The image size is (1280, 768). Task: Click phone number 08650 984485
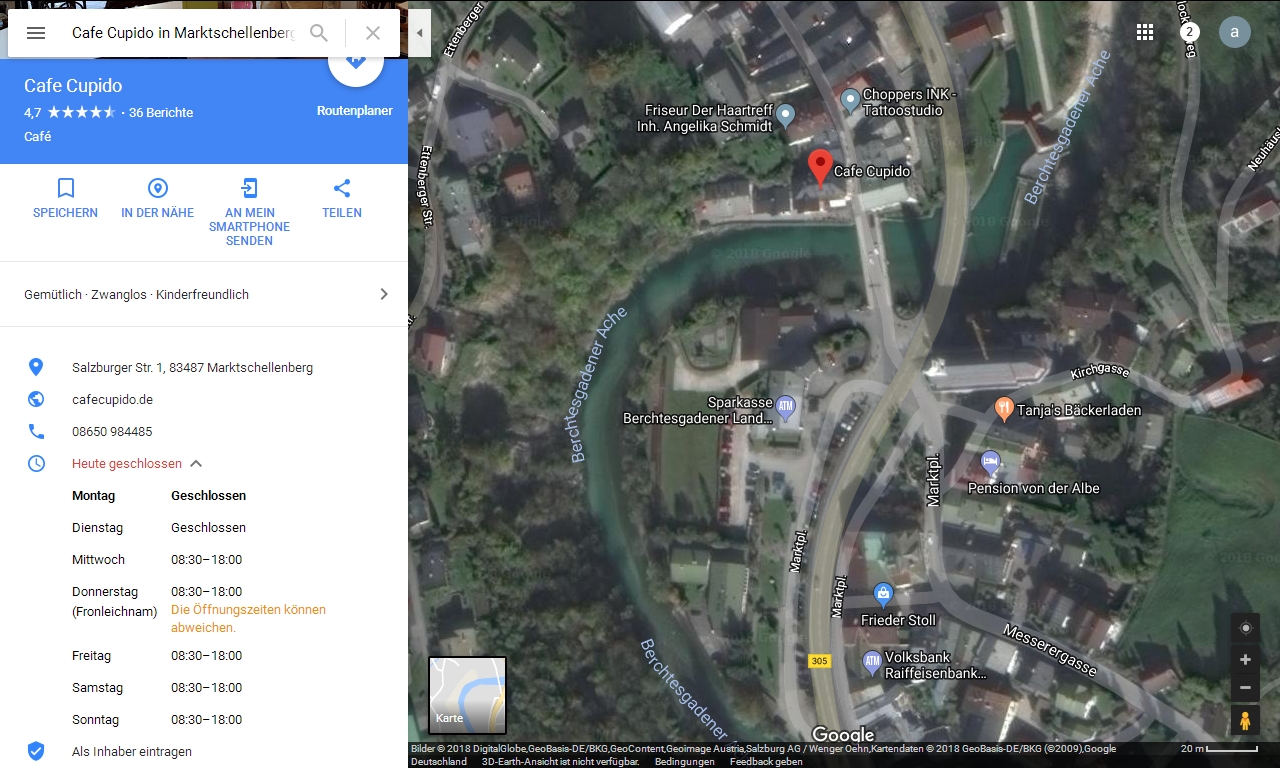112,431
